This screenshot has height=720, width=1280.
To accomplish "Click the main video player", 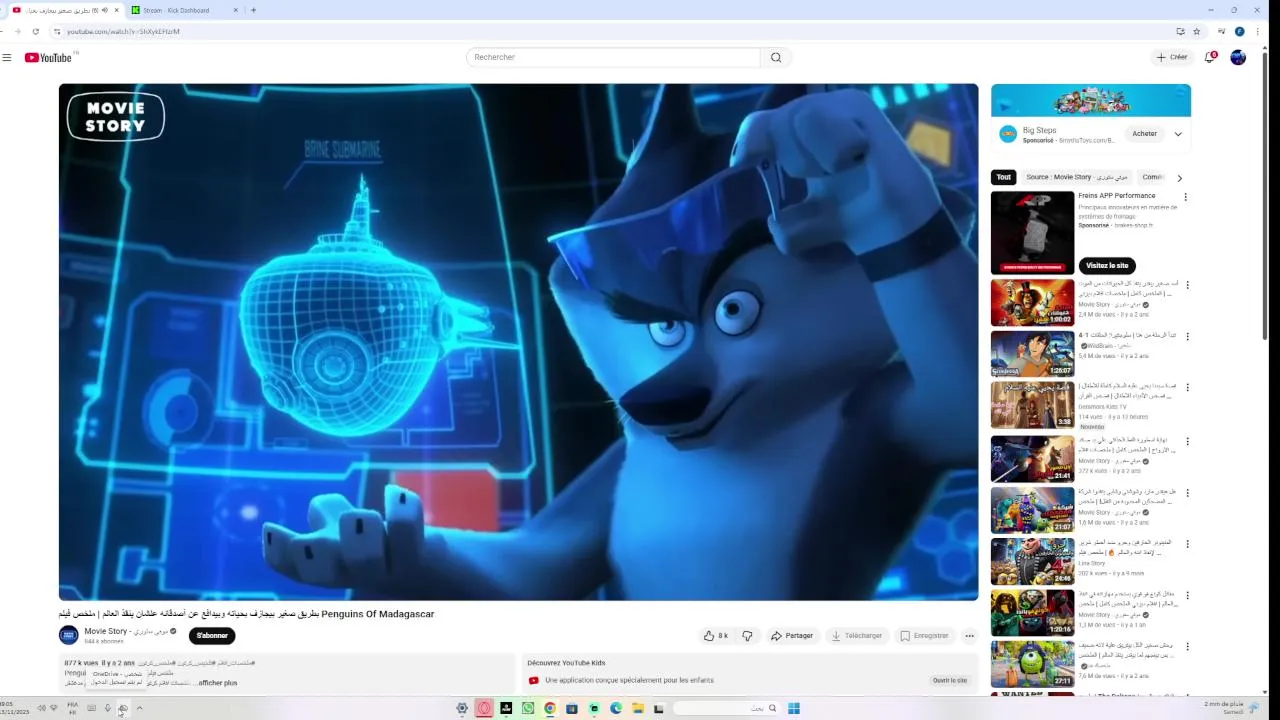I will pos(518,342).
